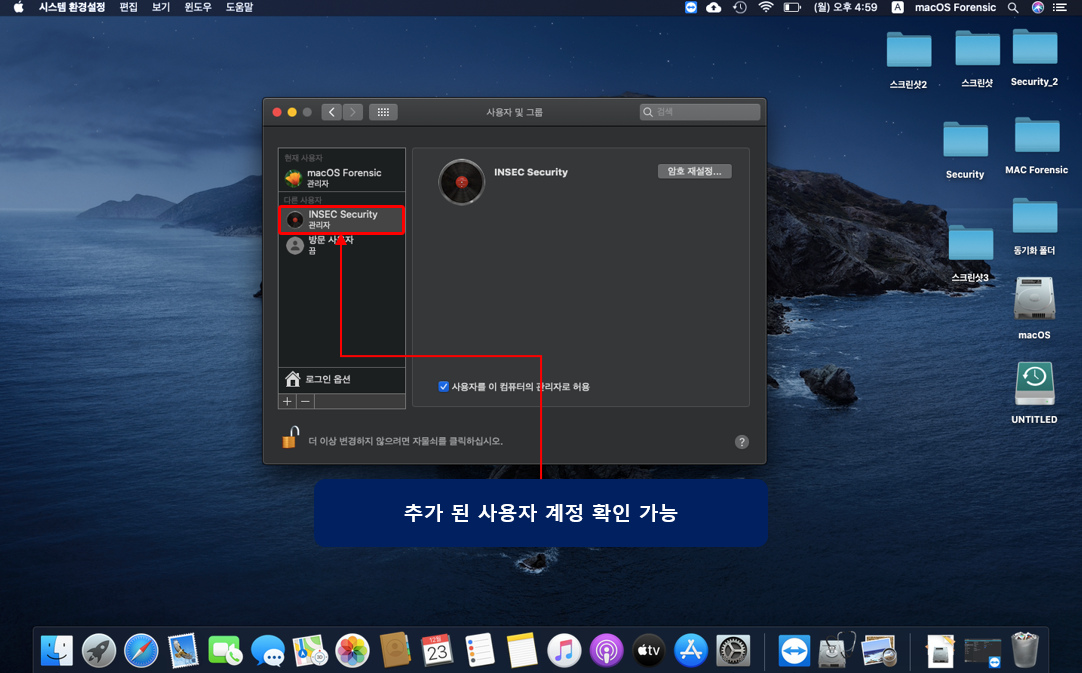Select the guest user entry
This screenshot has height=673, width=1082.
(x=330, y=245)
